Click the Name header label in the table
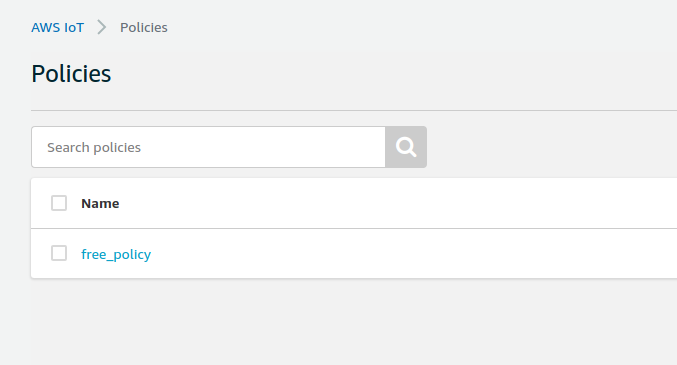Image resolution: width=677 pixels, height=365 pixels. point(100,203)
